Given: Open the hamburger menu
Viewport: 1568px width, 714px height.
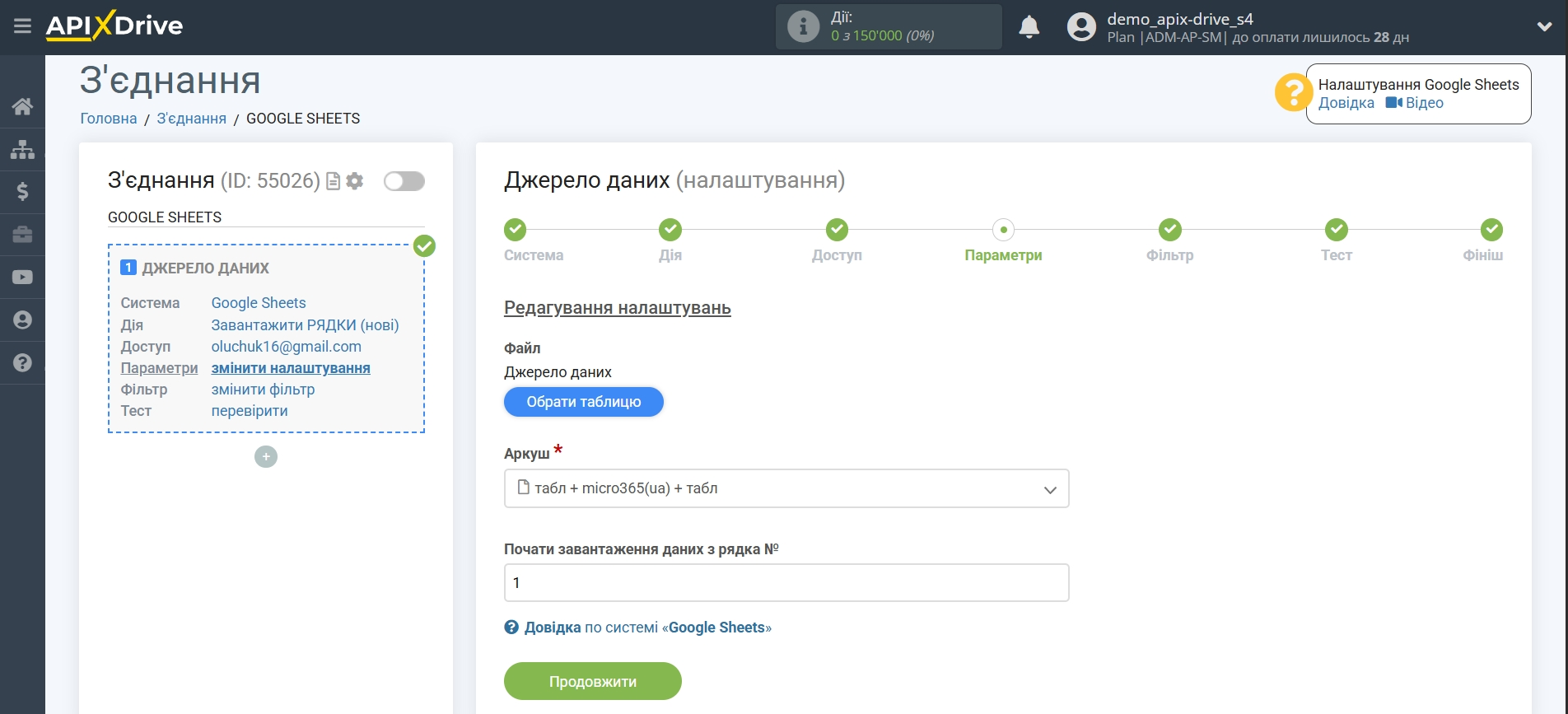Looking at the screenshot, I should pyautogui.click(x=22, y=26).
